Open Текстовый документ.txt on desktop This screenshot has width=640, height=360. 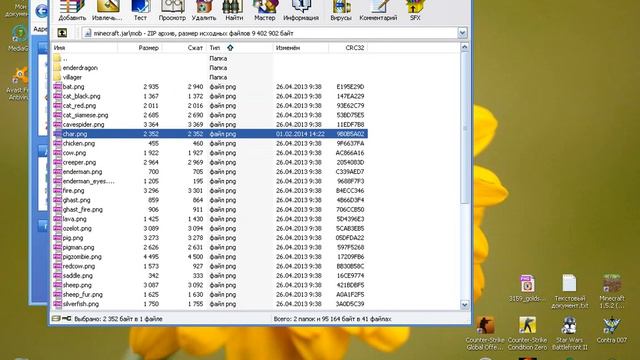click(x=569, y=291)
